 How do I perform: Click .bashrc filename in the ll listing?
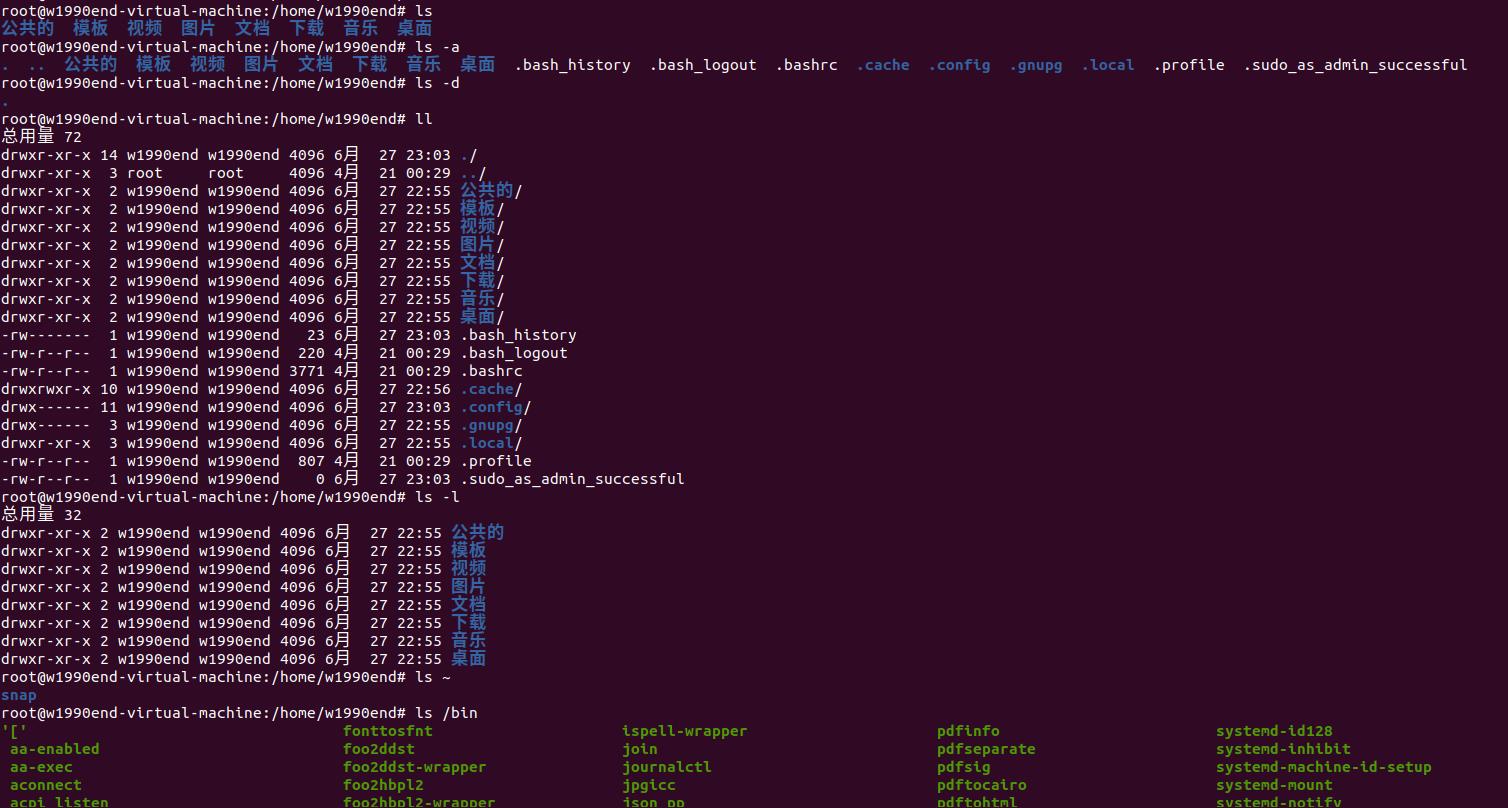coord(491,371)
